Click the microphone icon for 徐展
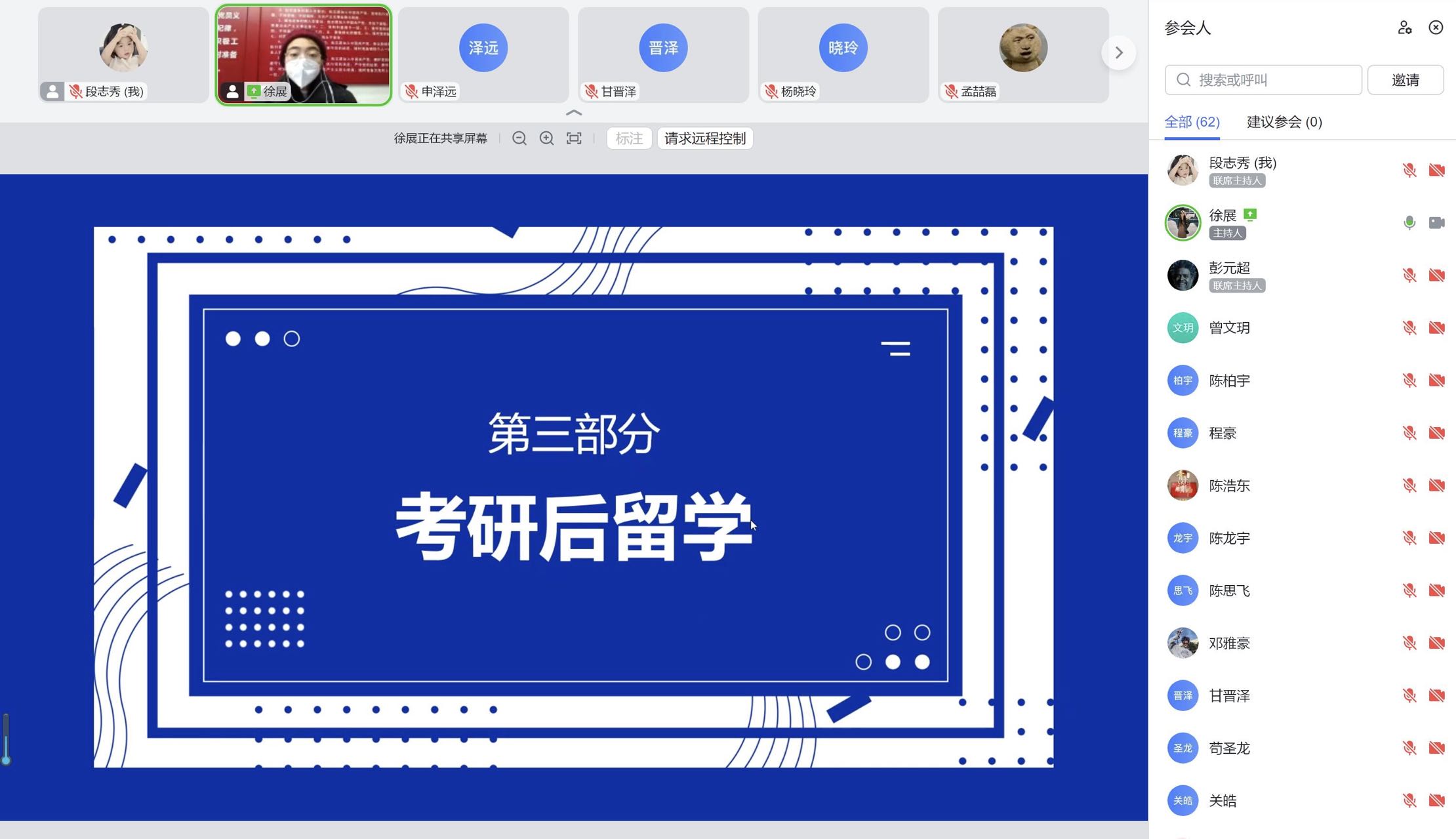This screenshot has width=1456, height=839. (x=1409, y=223)
